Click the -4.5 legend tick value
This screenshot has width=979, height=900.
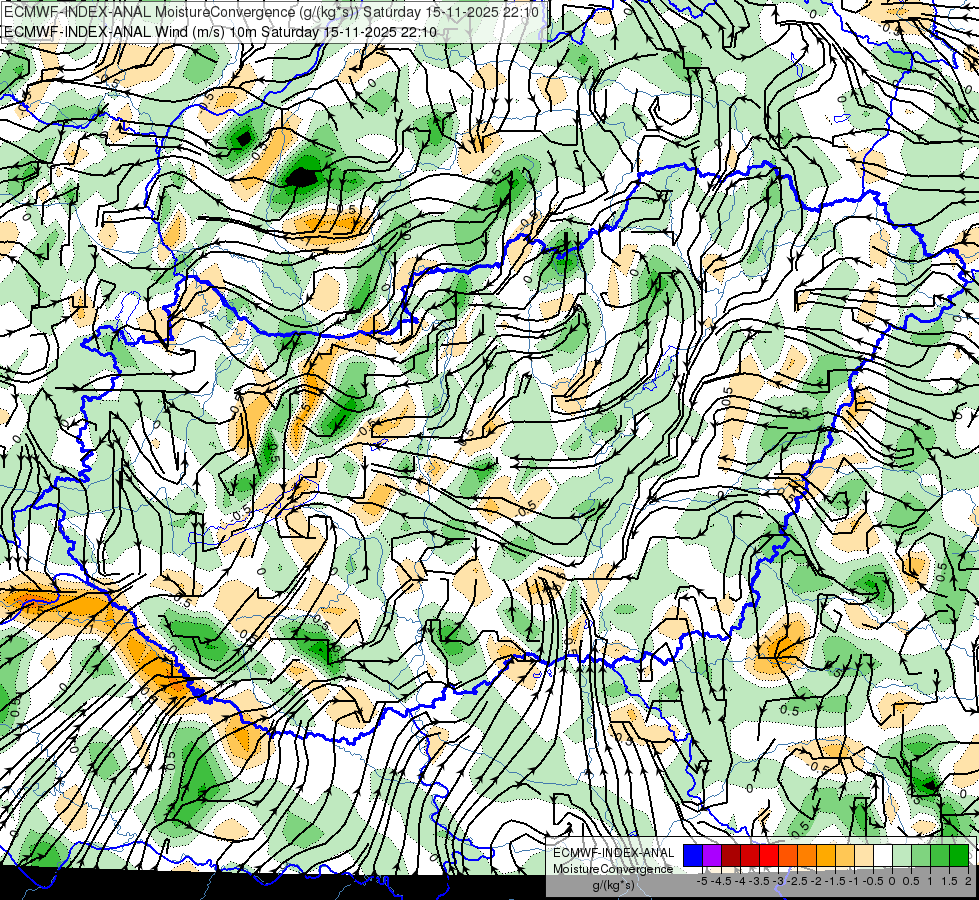(721, 881)
